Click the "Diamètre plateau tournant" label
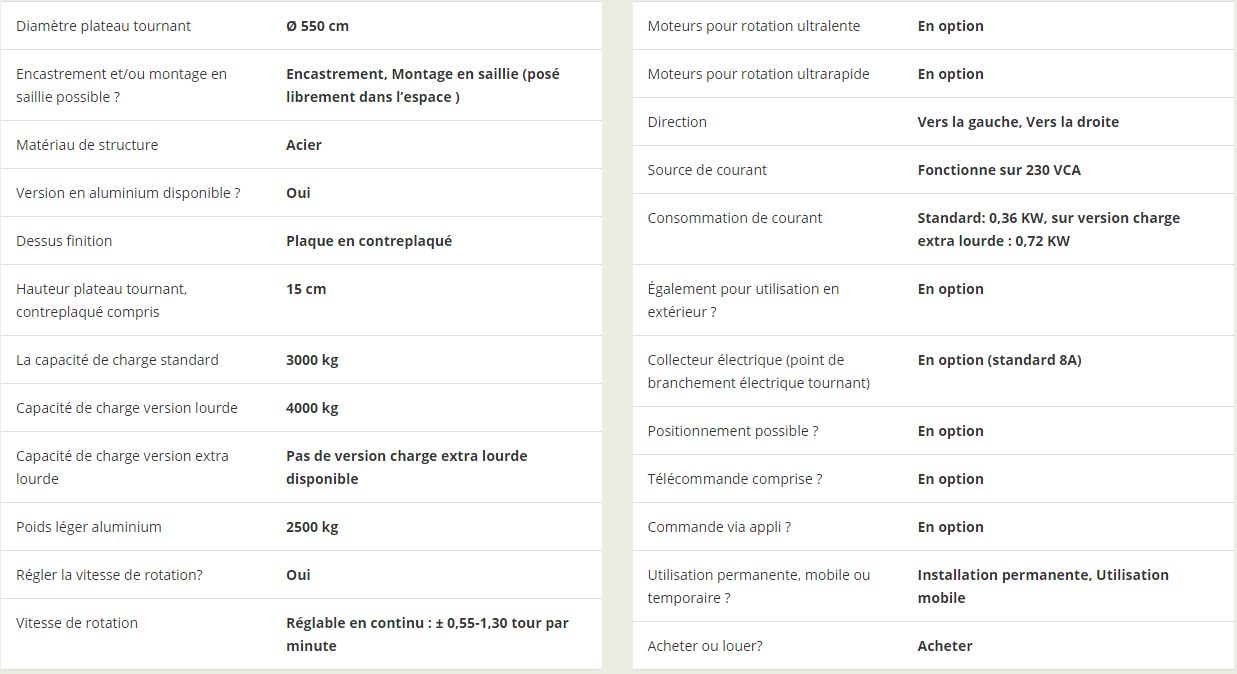The width and height of the screenshot is (1237, 674). point(103,26)
